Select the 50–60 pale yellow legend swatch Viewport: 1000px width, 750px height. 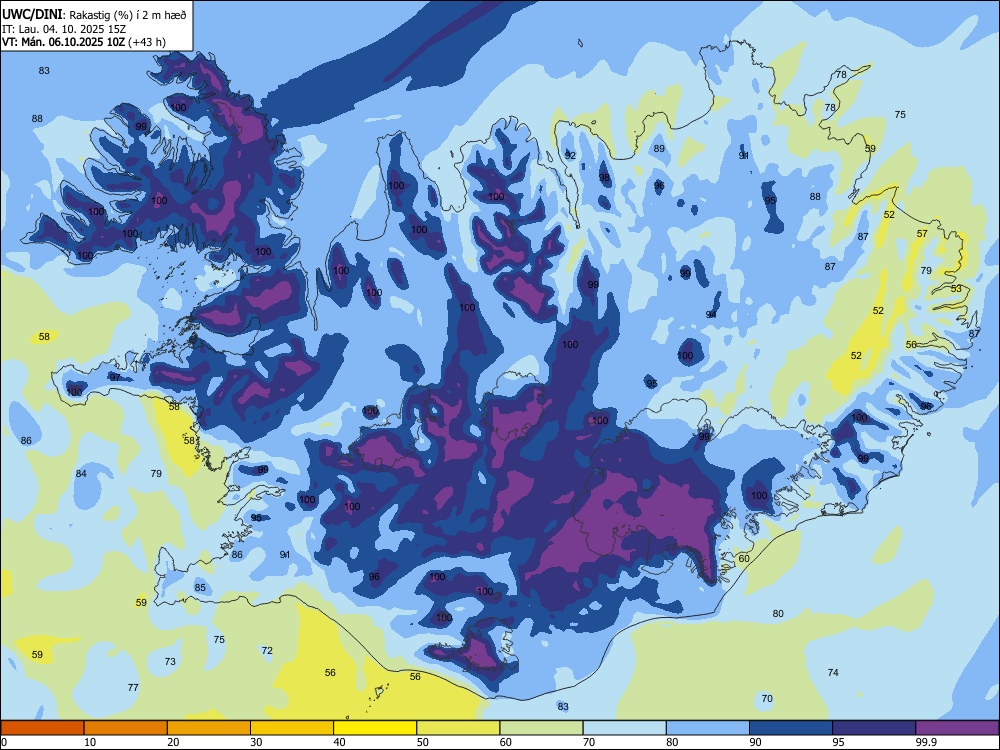click(459, 728)
